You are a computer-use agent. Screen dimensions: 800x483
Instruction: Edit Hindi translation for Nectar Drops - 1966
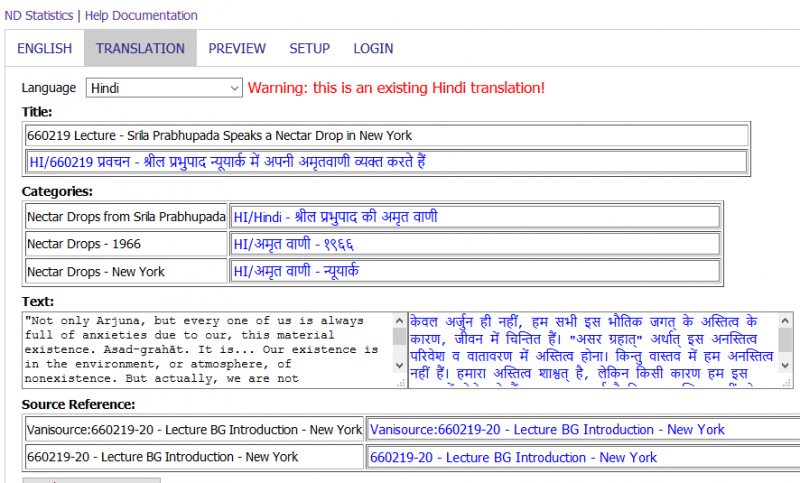[x=474, y=244]
